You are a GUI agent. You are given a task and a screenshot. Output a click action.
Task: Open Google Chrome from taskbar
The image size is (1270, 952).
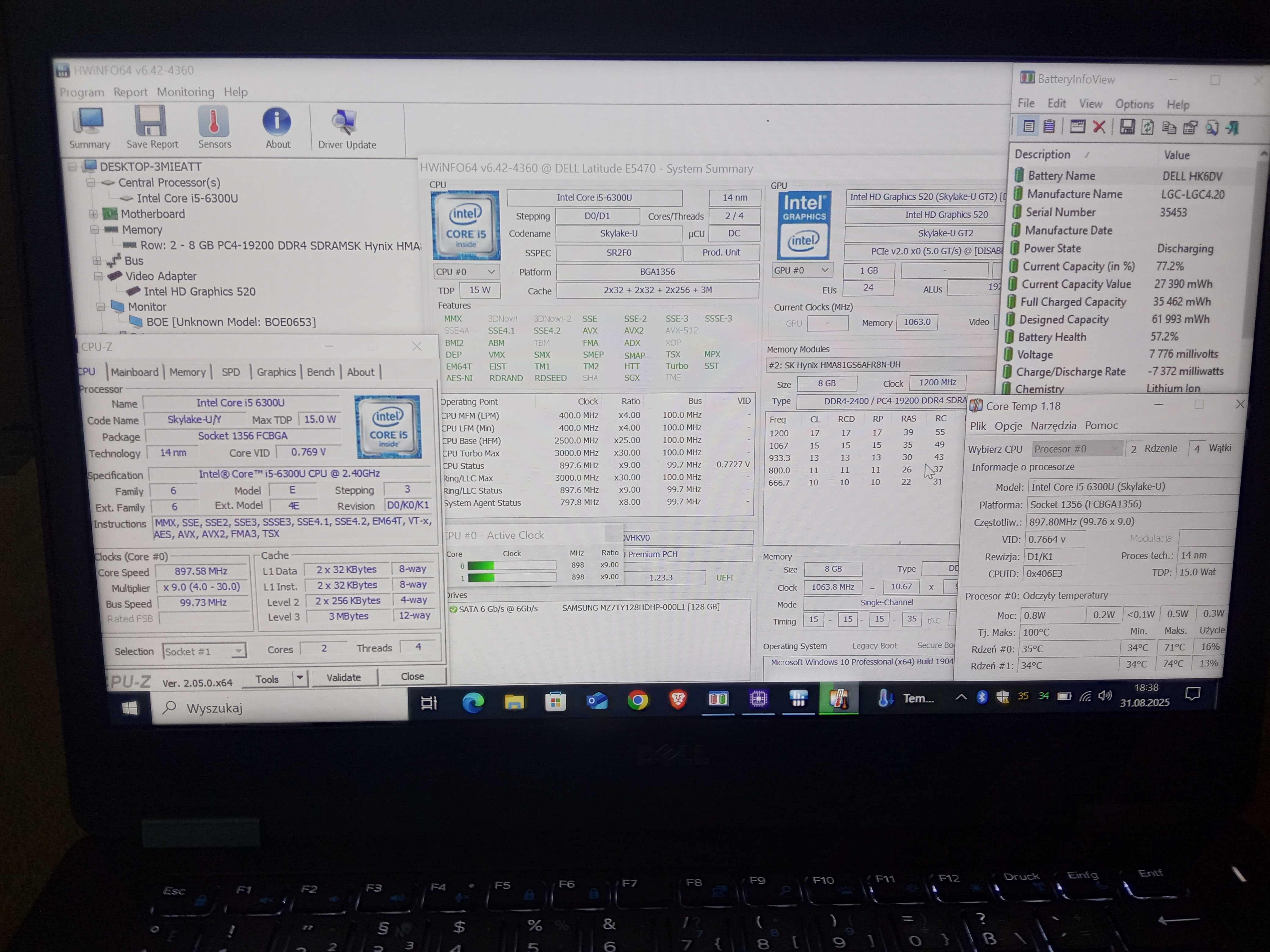pyautogui.click(x=637, y=700)
